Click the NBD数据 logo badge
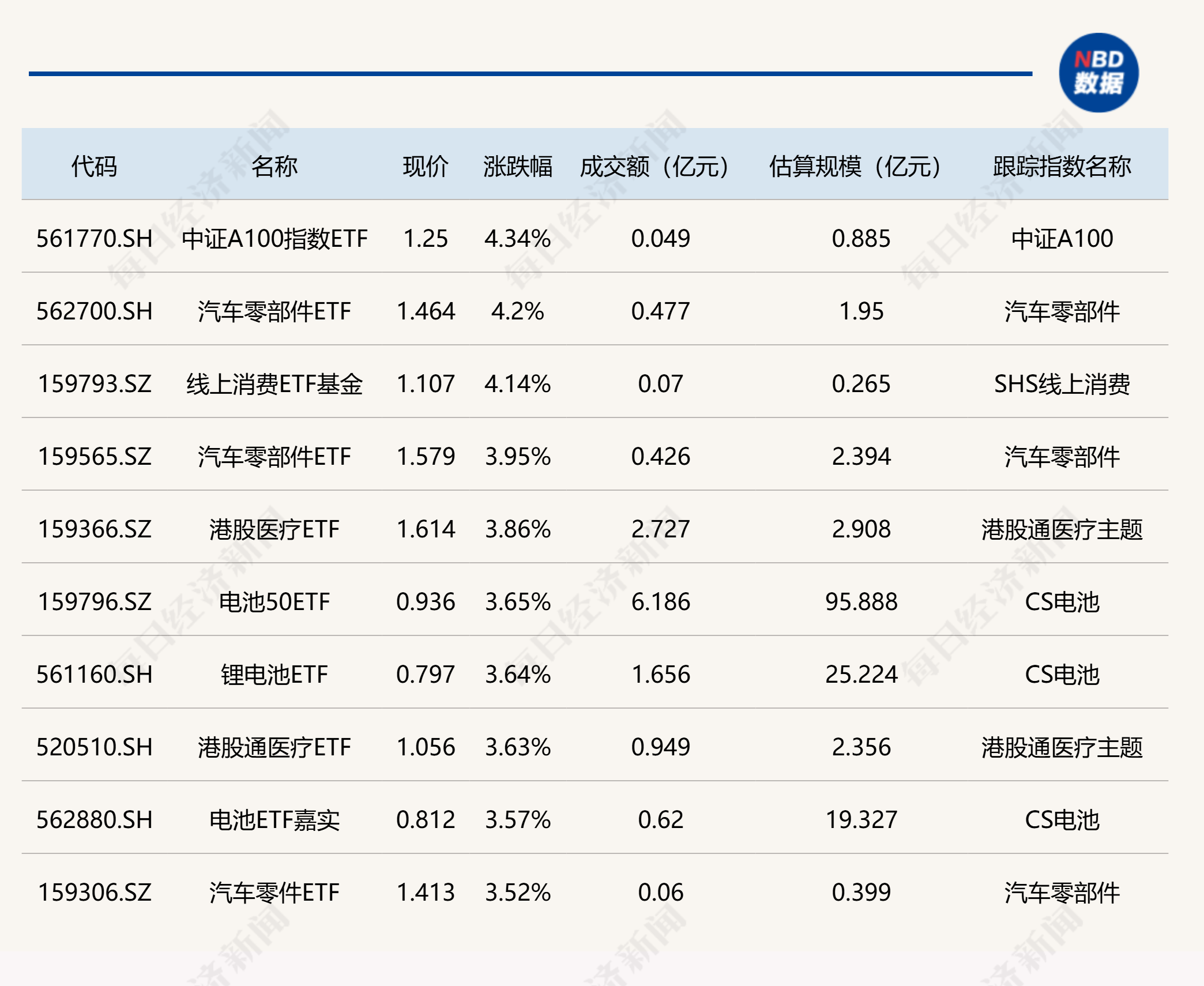 point(1098,73)
